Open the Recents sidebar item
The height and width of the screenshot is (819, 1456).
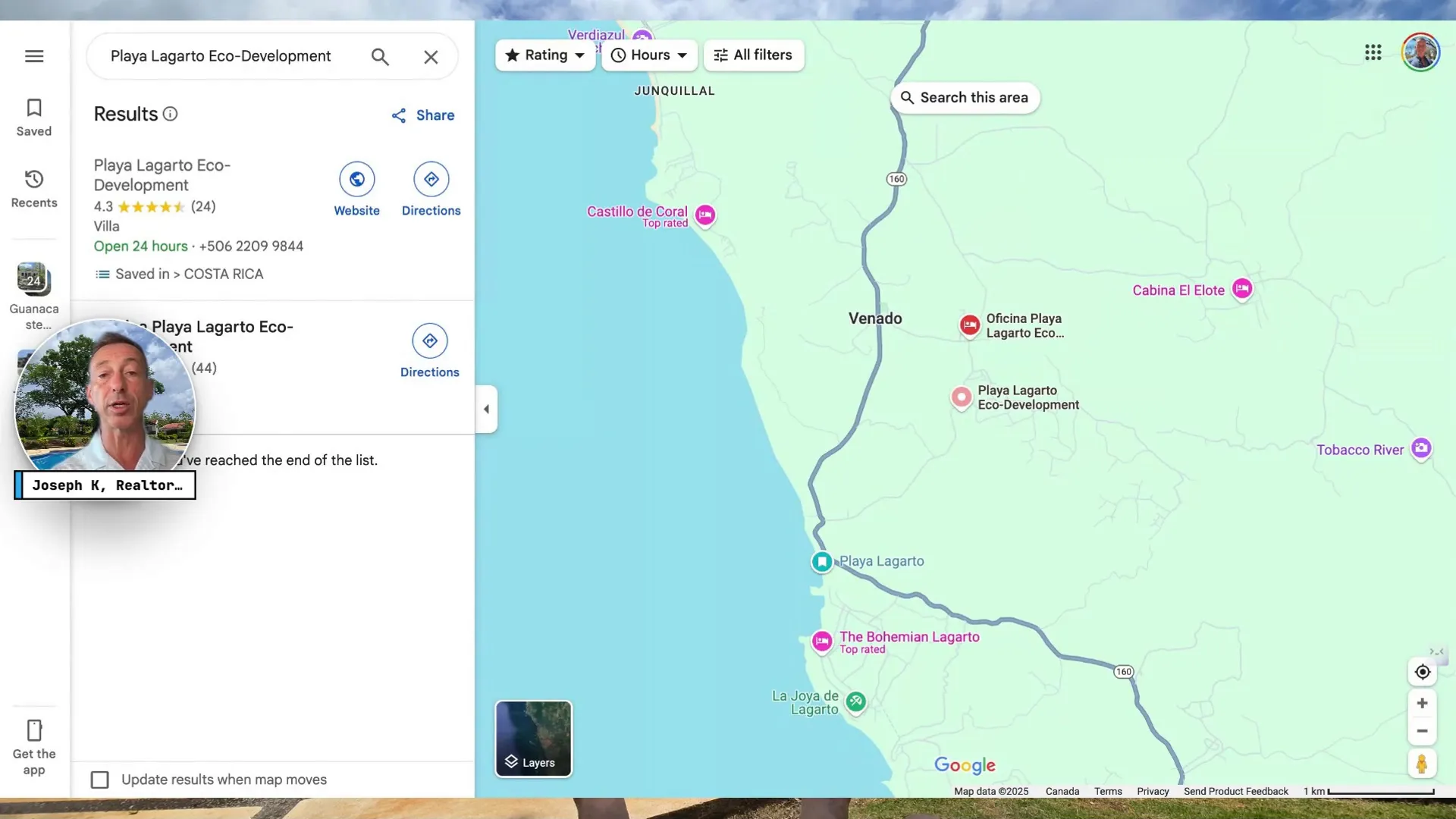[34, 189]
